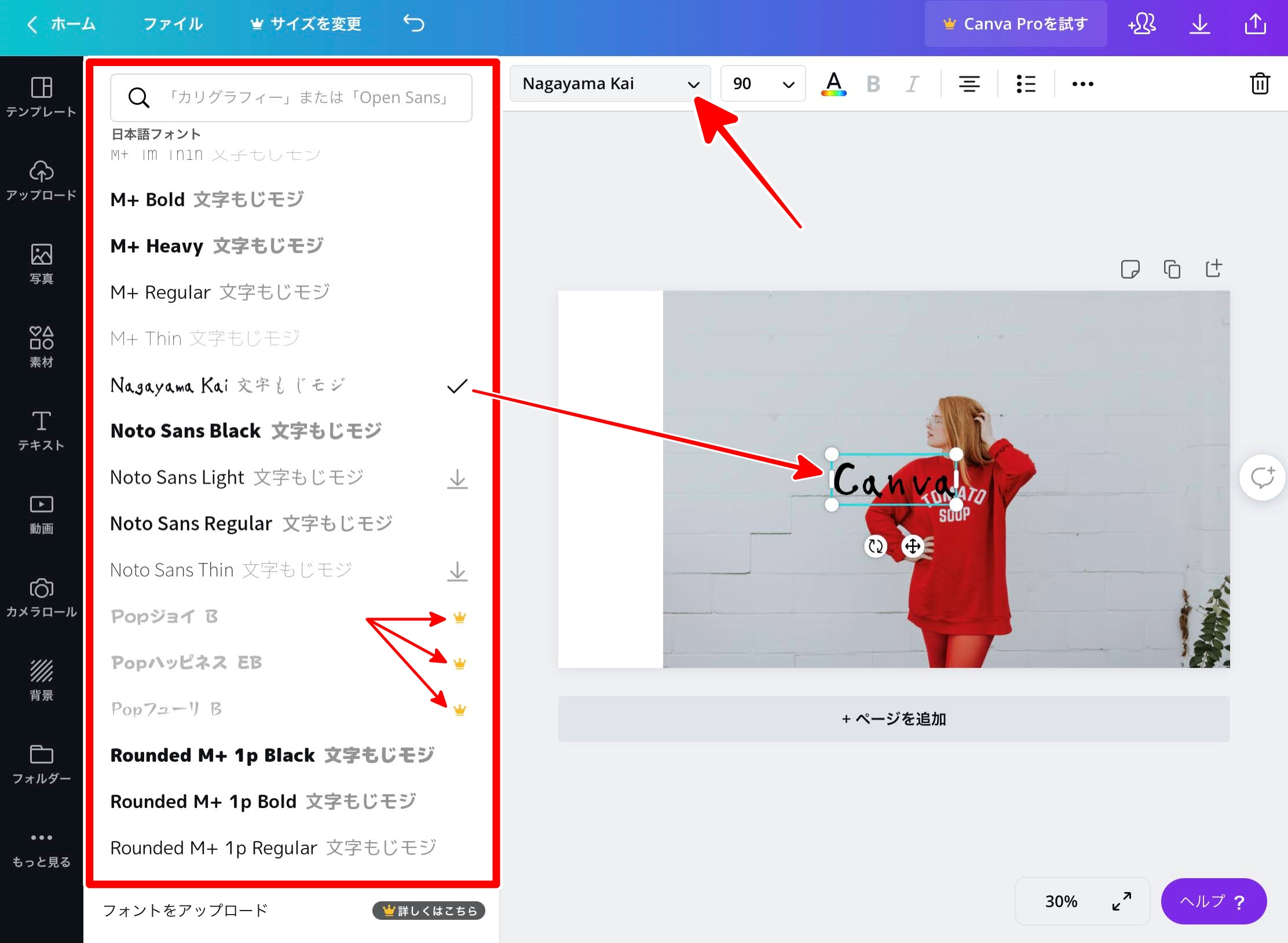This screenshot has width=1288, height=943.
Task: Add new page icon above canvas
Action: pos(1213,268)
